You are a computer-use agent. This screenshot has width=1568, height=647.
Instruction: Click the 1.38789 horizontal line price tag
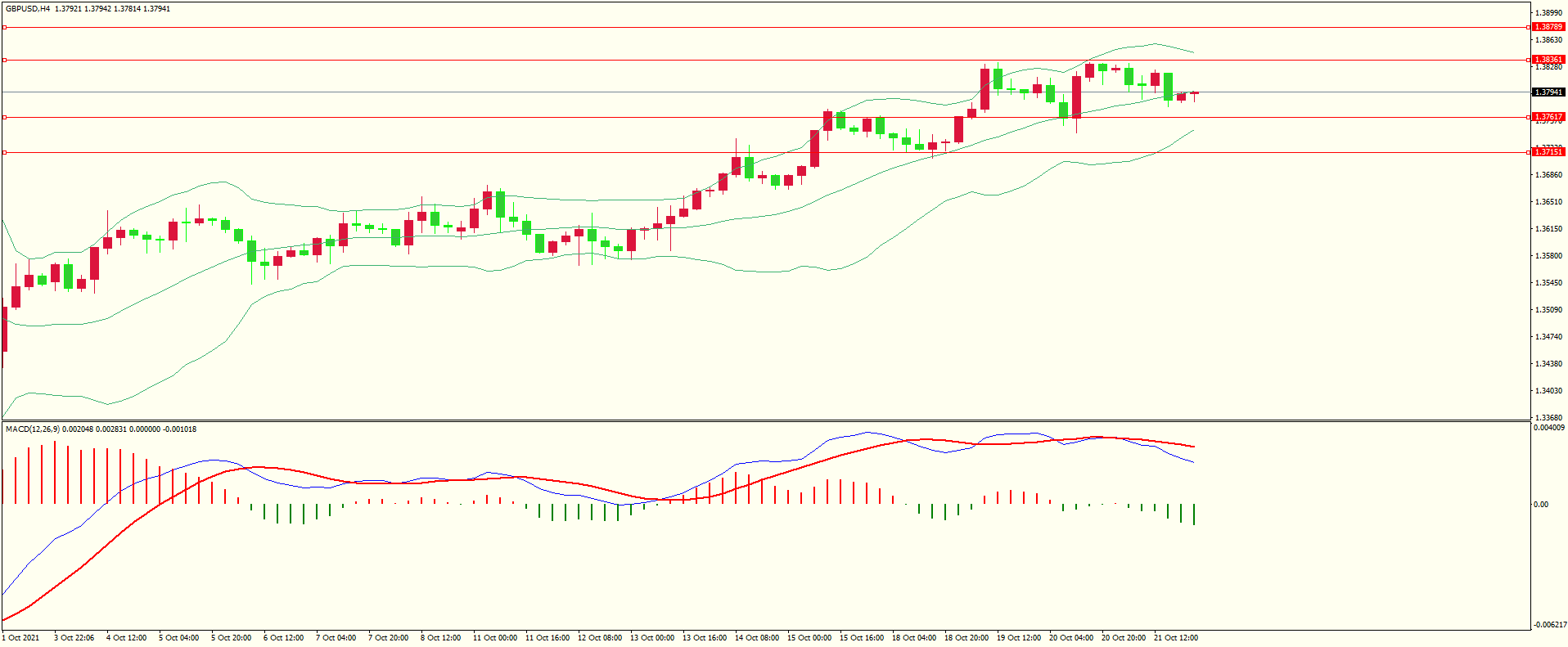coord(1548,27)
